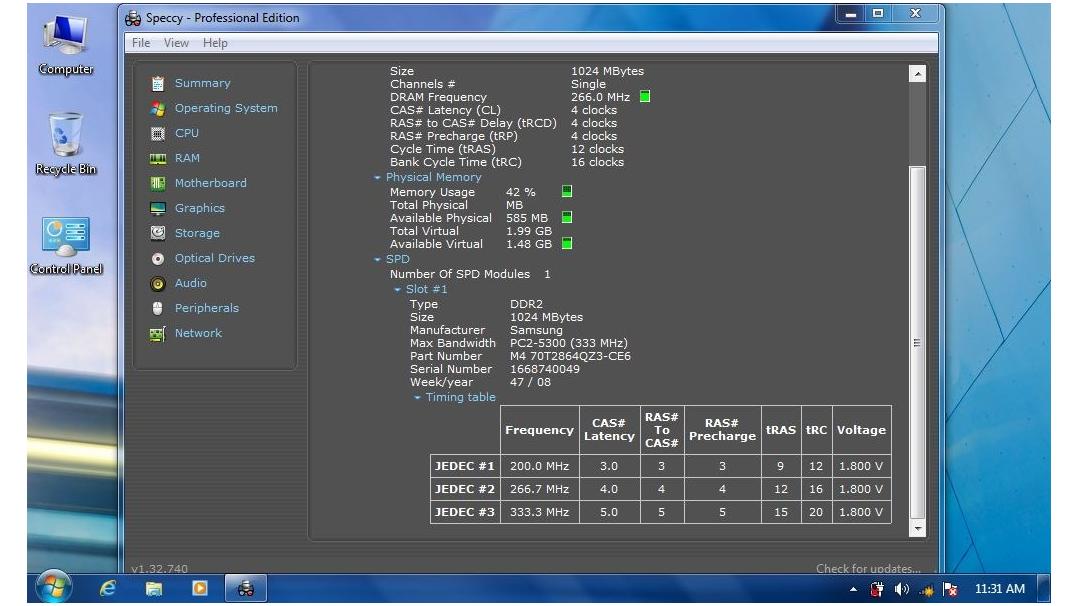Image resolution: width=1078 pixels, height=606 pixels.
Task: Toggle the green Memory Usage tray indicator
Action: (x=567, y=191)
